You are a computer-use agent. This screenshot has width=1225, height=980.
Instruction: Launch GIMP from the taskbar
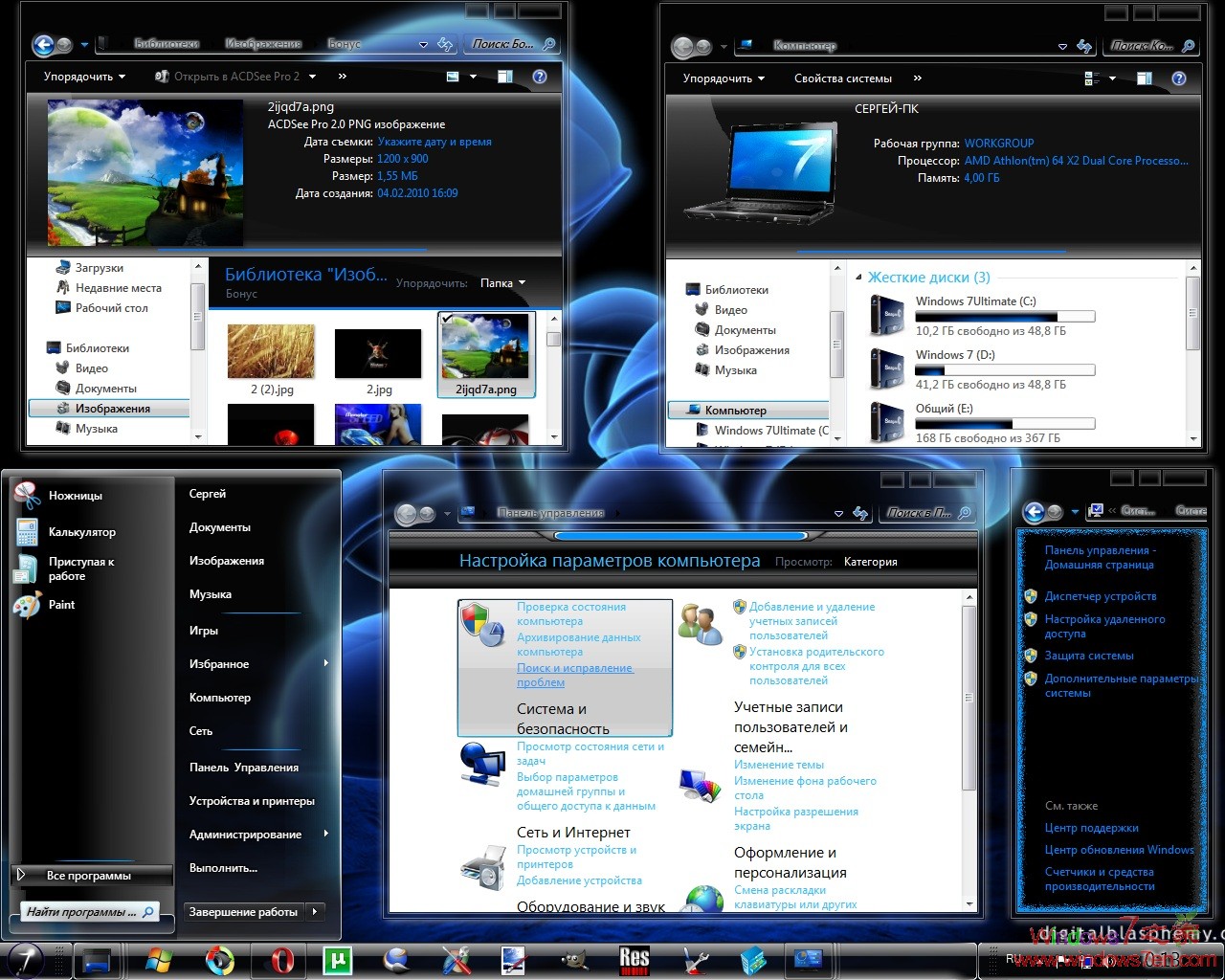(x=573, y=959)
